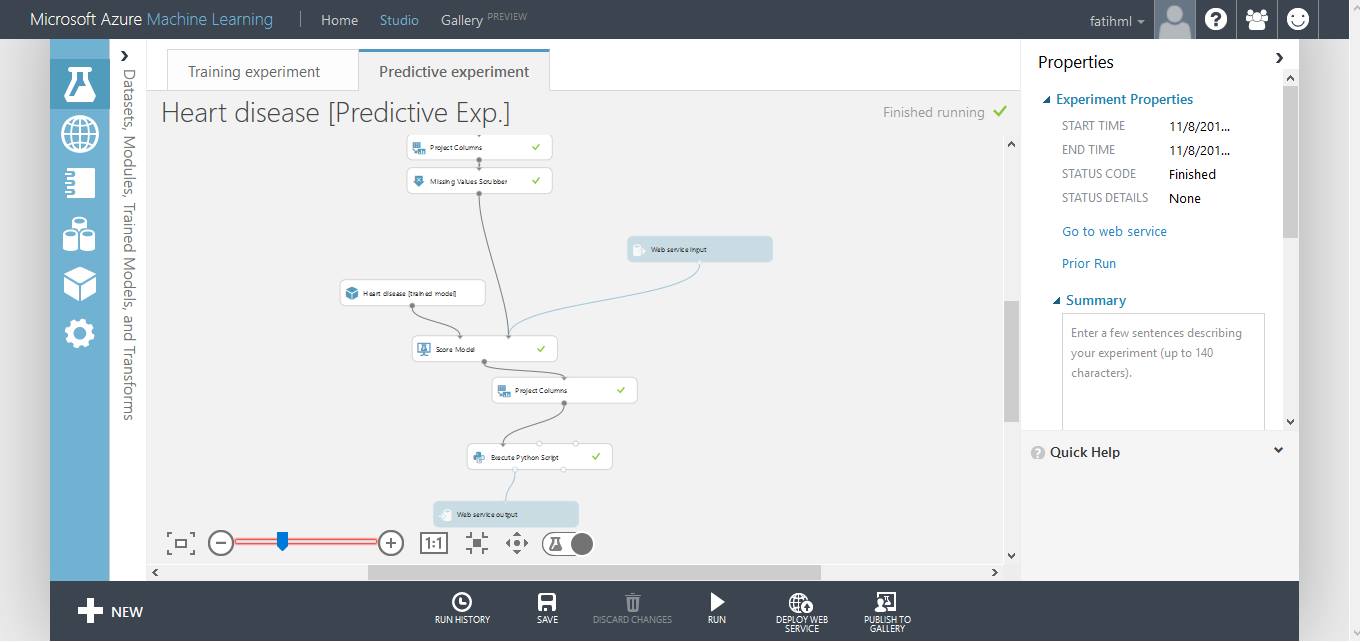Screen dimensions: 1366x642
Task: Select the Missing Values Scrubber module
Action: pos(480,181)
